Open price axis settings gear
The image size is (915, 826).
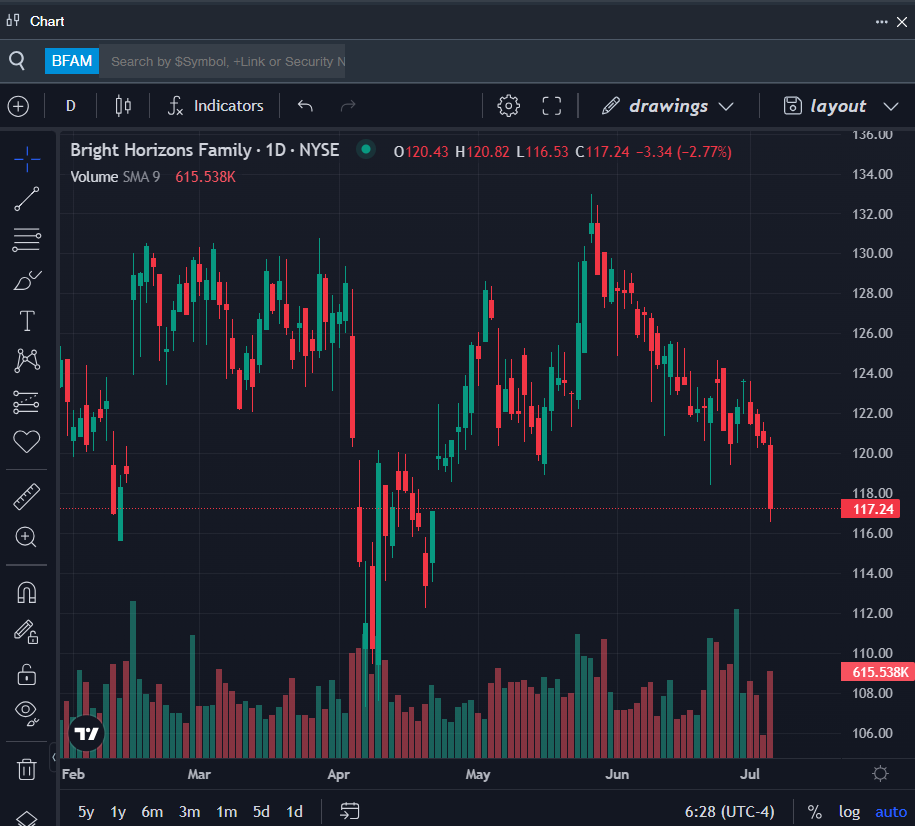point(880,773)
